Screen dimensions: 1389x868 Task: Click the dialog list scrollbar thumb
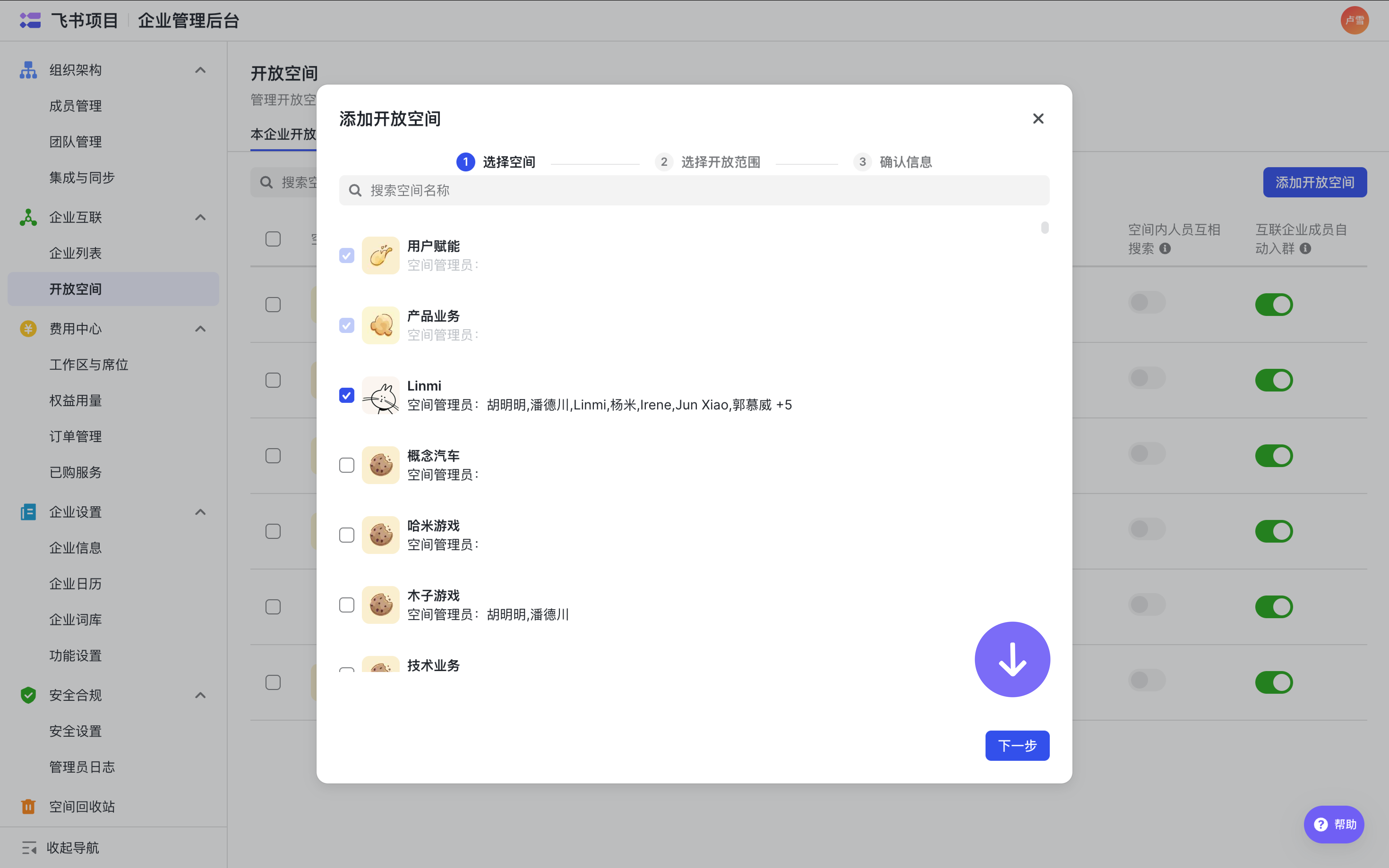[1045, 228]
